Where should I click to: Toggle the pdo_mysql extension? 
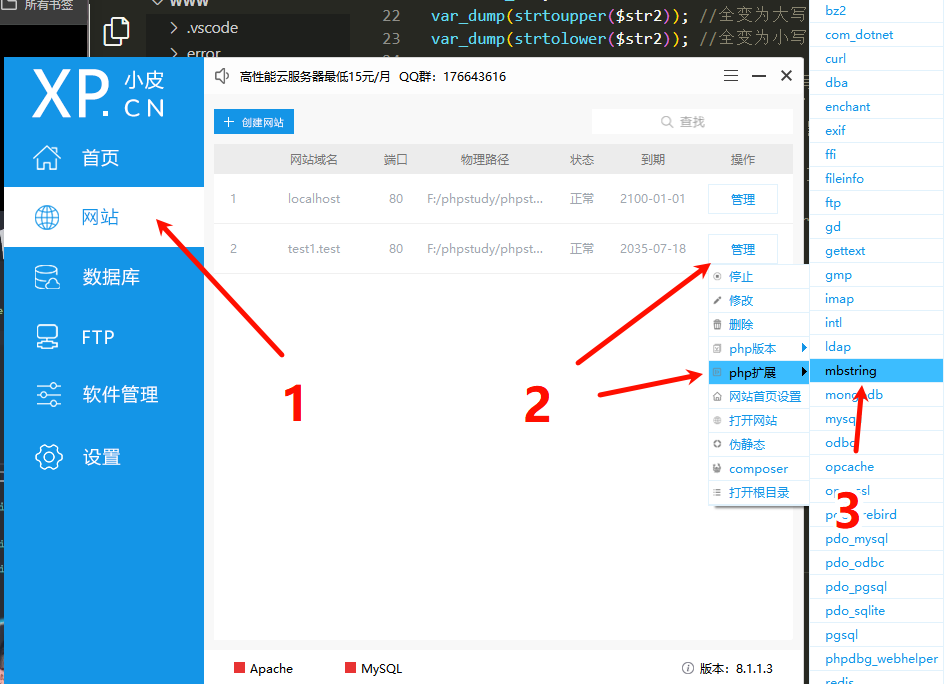tap(876, 539)
